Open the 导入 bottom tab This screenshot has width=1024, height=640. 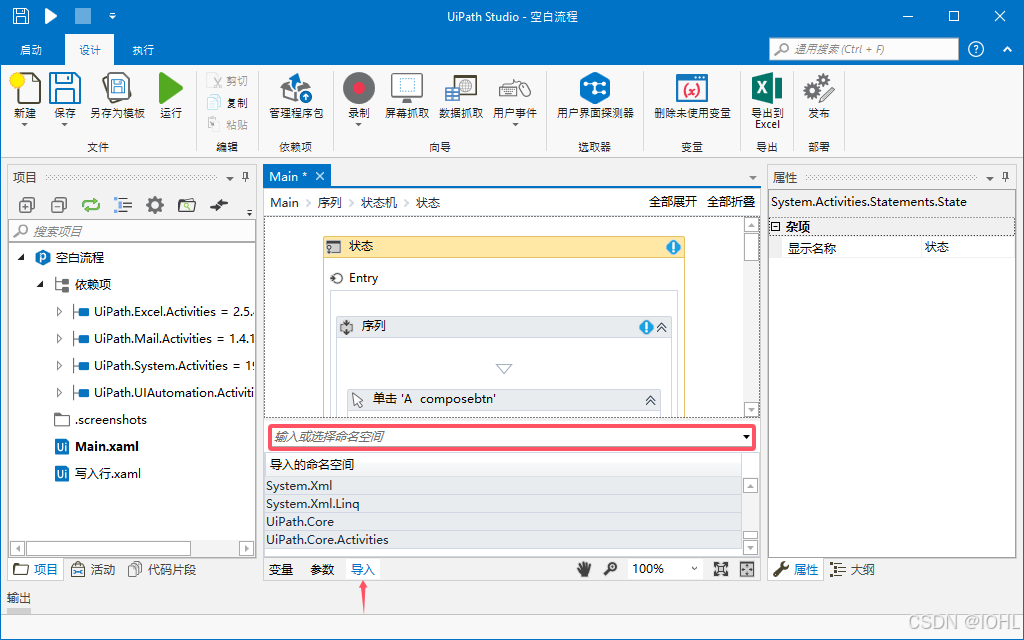point(362,569)
